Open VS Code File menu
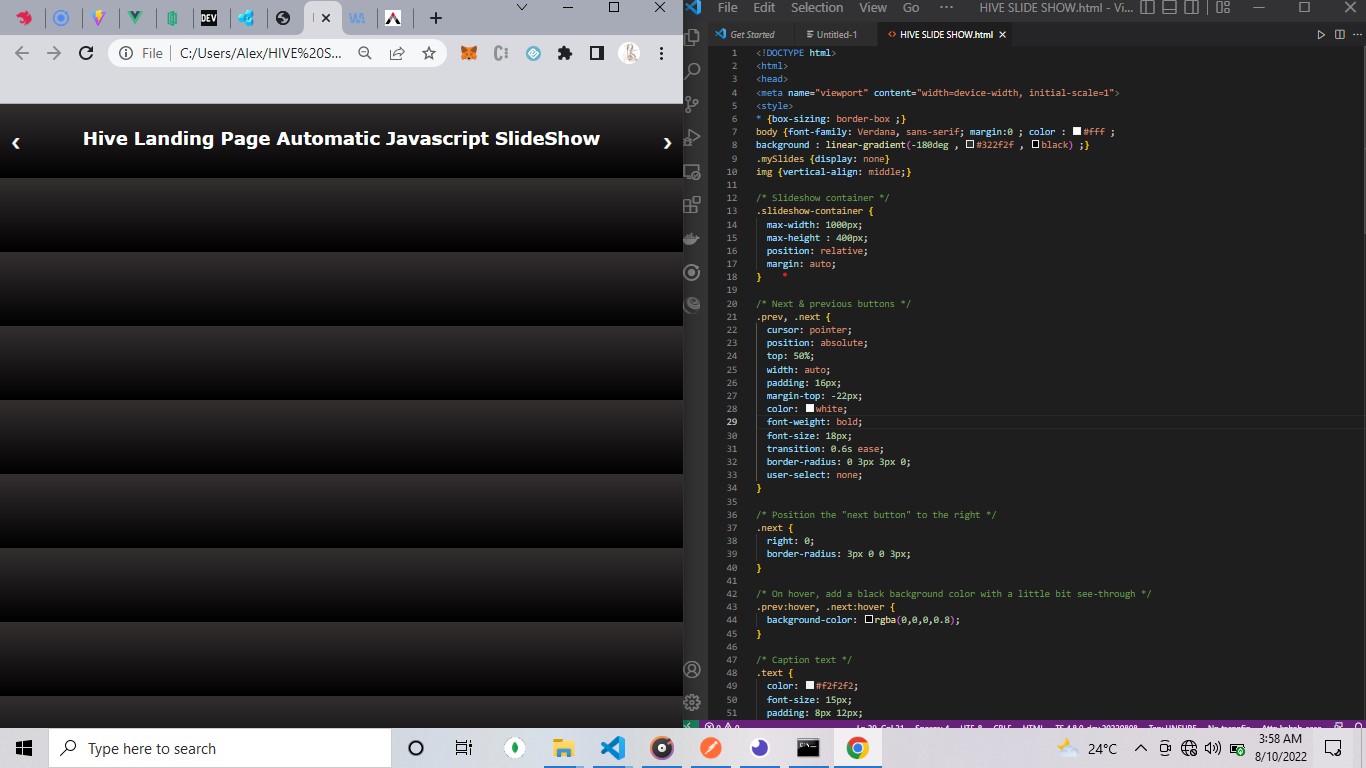The height and width of the screenshot is (768, 1366). tap(727, 7)
